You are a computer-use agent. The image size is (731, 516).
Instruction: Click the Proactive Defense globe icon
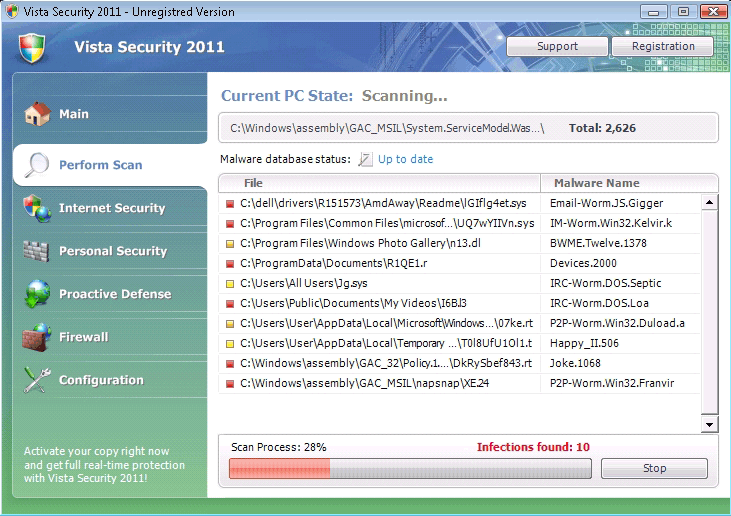click(x=37, y=294)
